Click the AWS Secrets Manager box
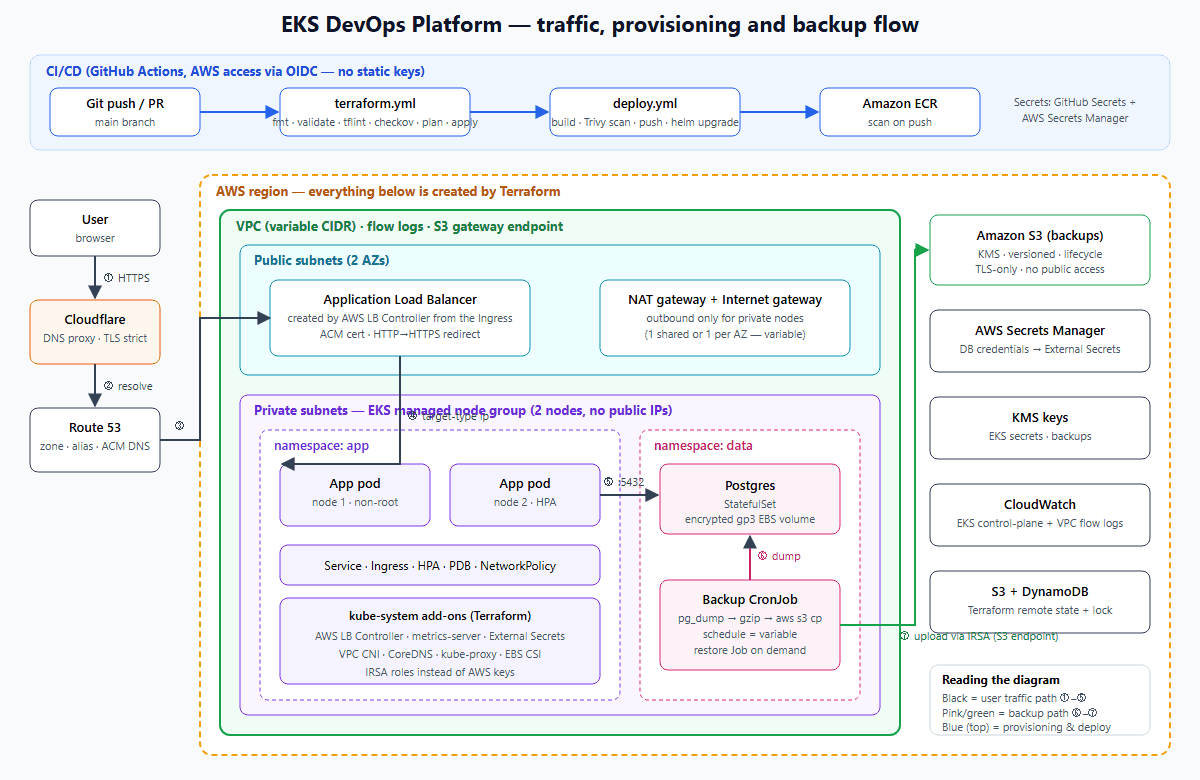Screen dimensions: 1200x780 click(1040, 340)
